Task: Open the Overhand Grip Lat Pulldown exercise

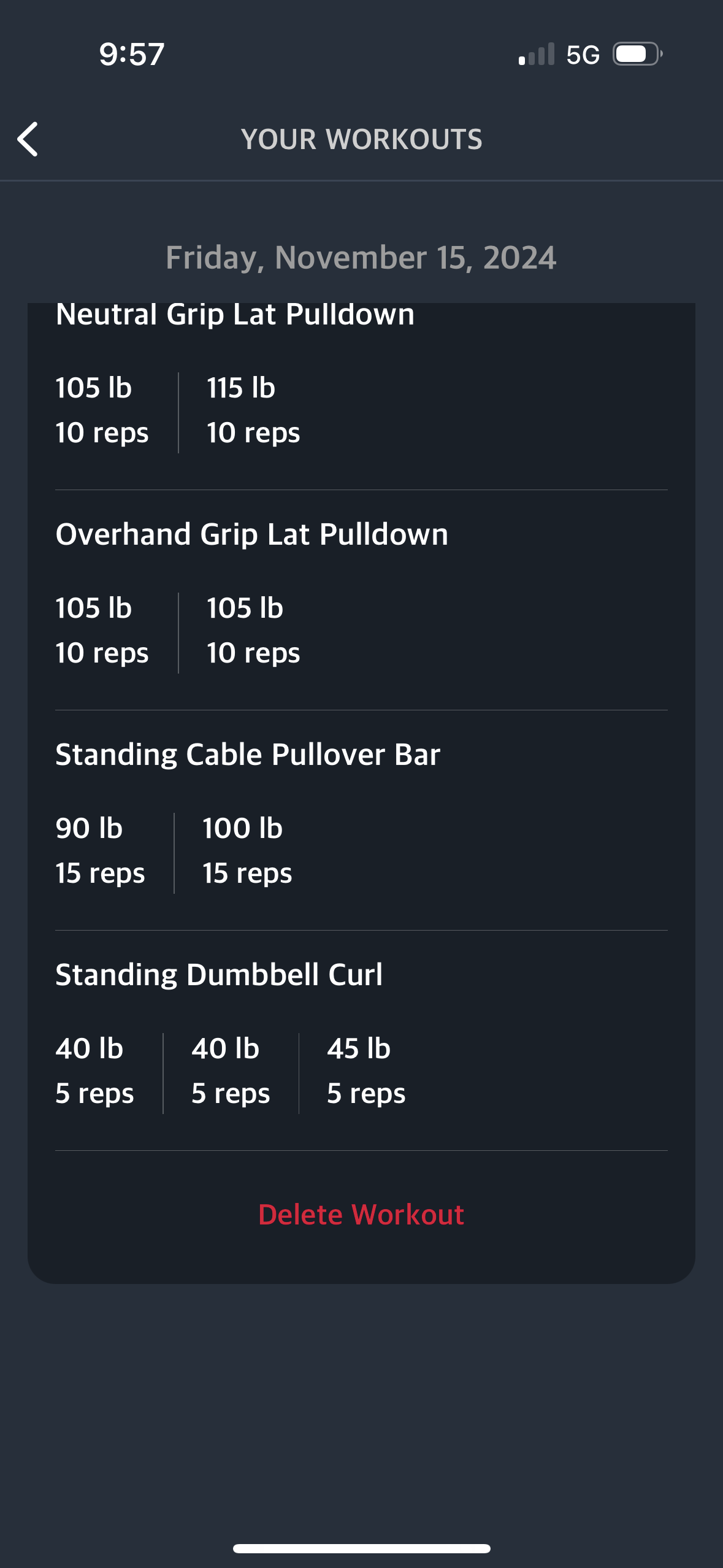Action: point(251,534)
